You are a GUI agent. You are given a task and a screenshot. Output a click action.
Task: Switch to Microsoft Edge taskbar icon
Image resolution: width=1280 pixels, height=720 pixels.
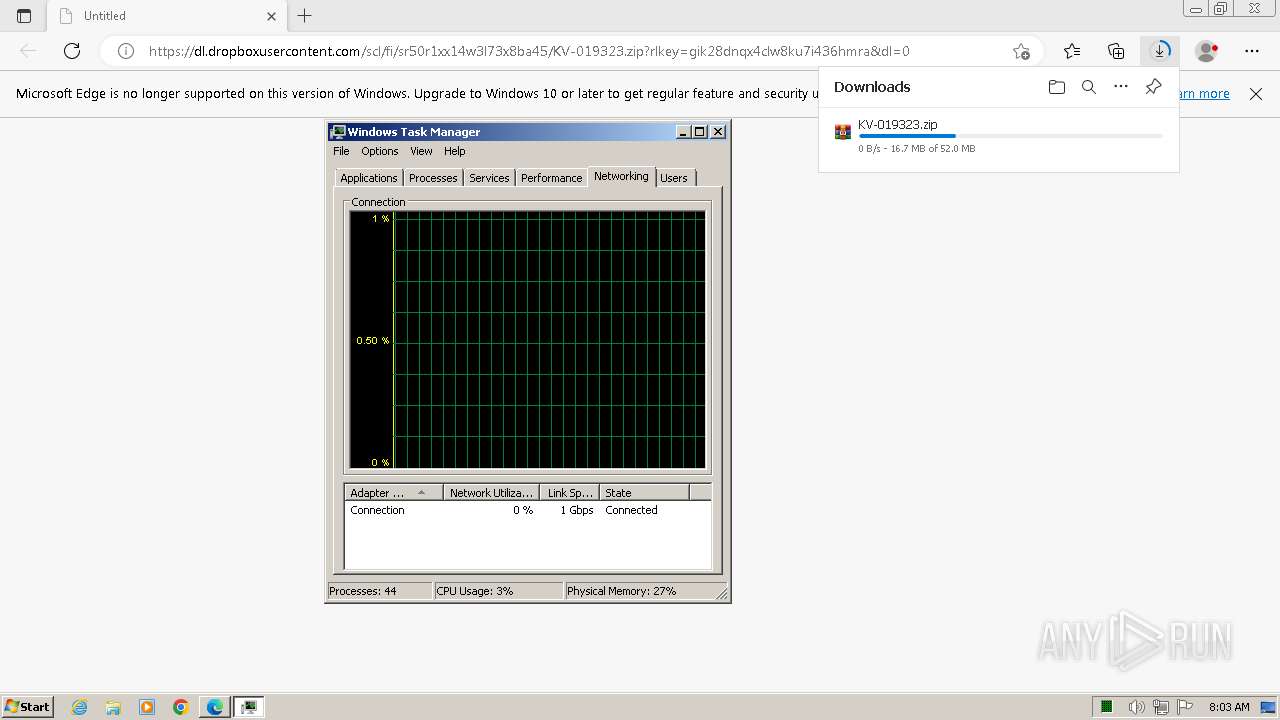click(x=215, y=707)
